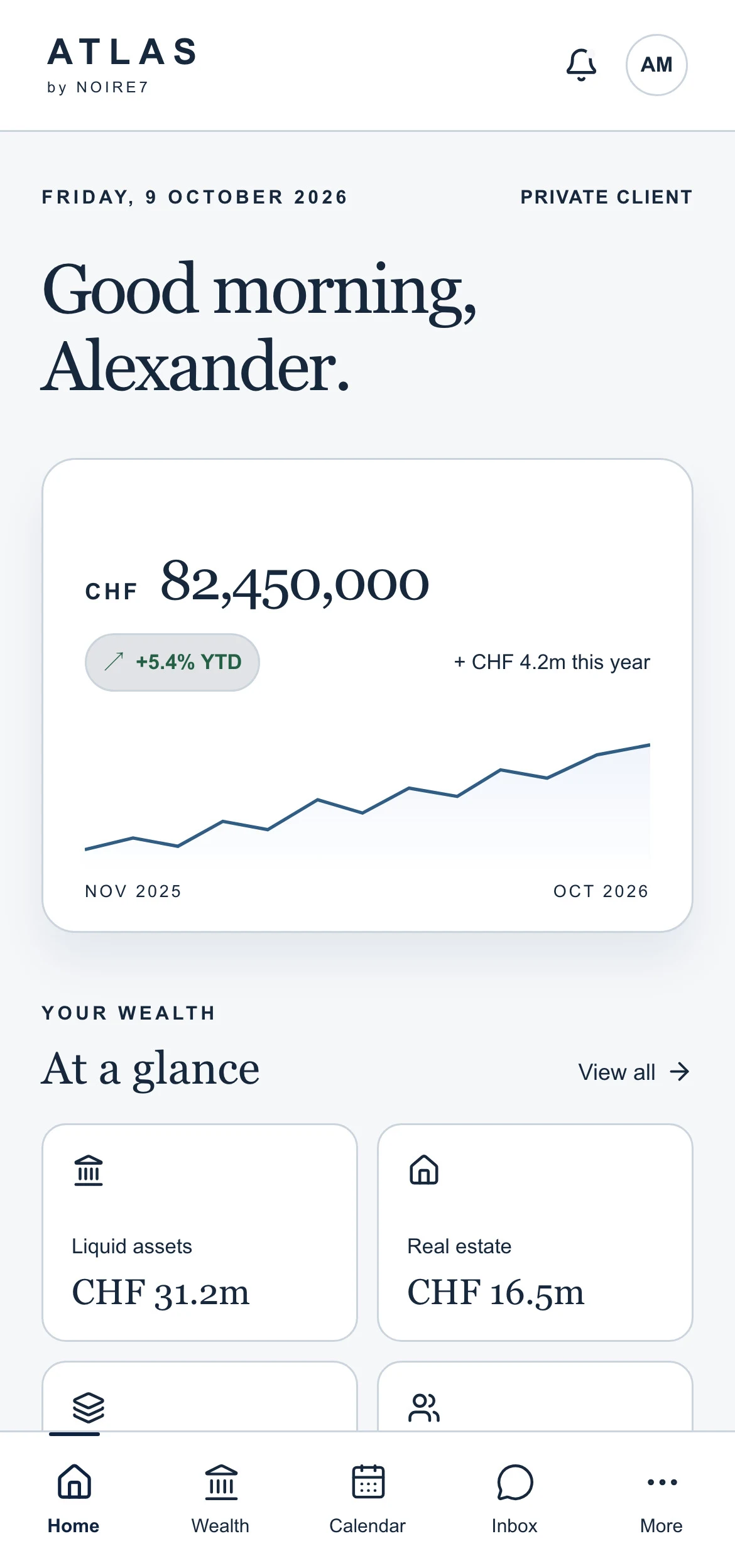Screen dimensions: 735x1568
Task: Open the Liquid assets CHF 31.2m card
Action: [x=200, y=1233]
